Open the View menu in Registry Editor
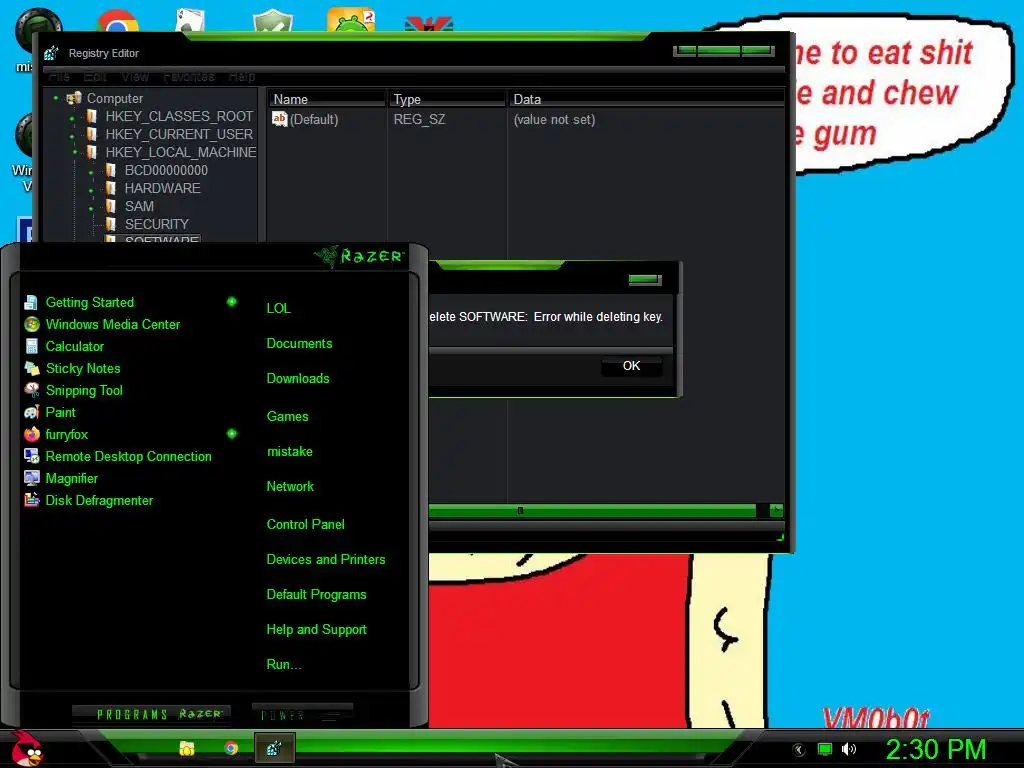 [135, 76]
